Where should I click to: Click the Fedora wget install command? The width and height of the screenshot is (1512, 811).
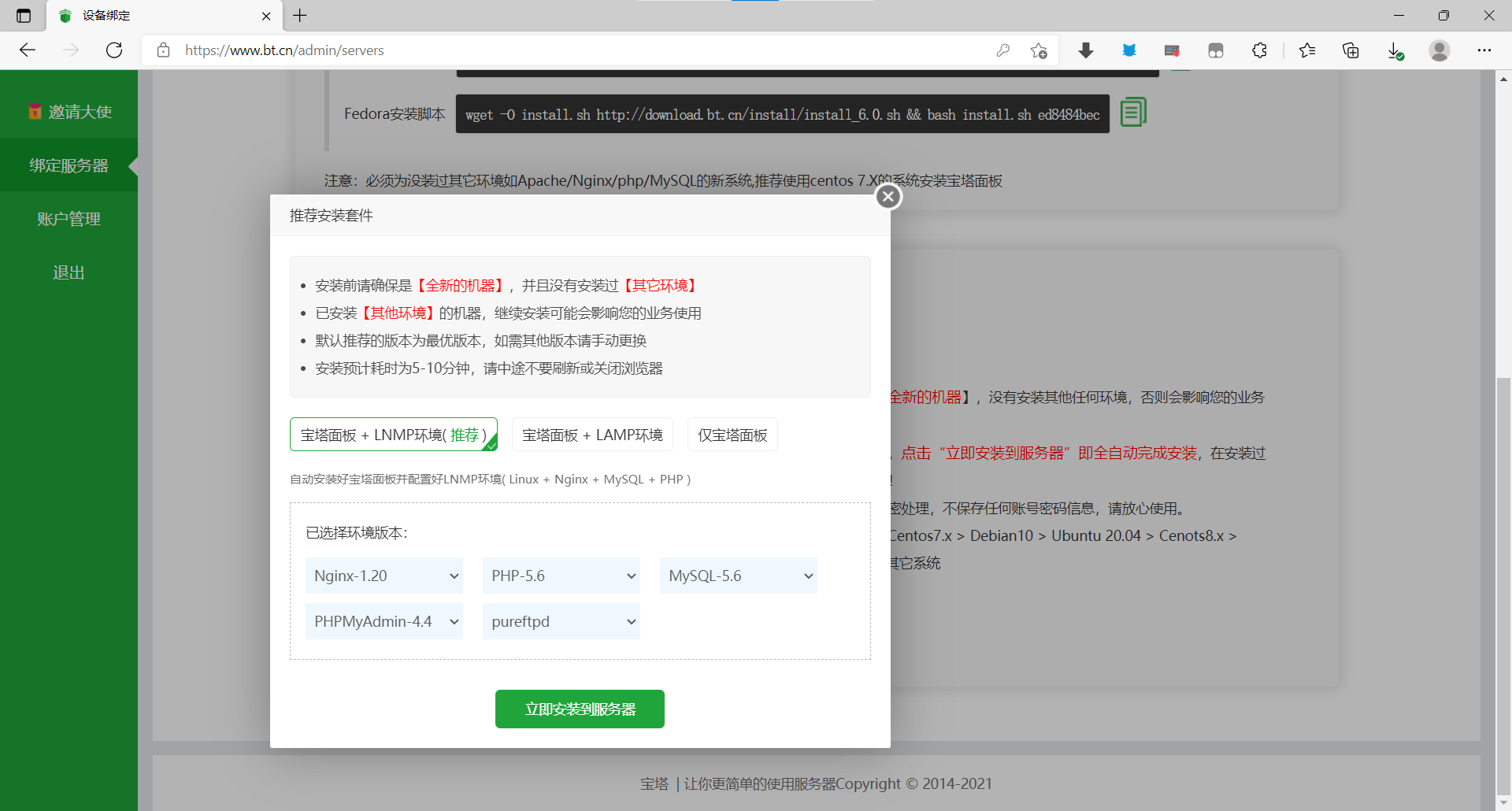point(782,114)
